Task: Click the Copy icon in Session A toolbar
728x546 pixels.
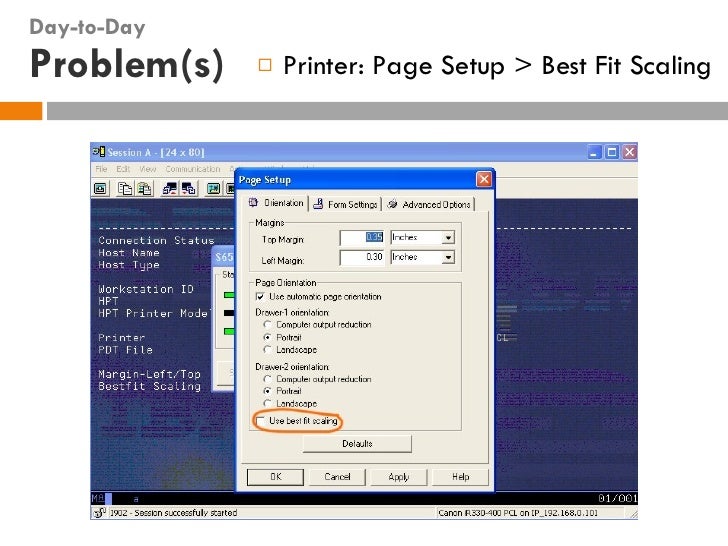Action: 125,188
